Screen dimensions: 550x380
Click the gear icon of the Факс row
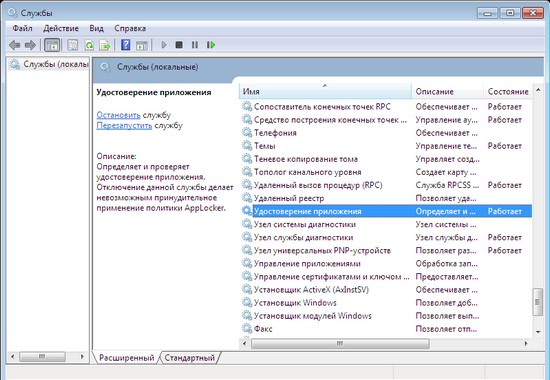click(247, 329)
